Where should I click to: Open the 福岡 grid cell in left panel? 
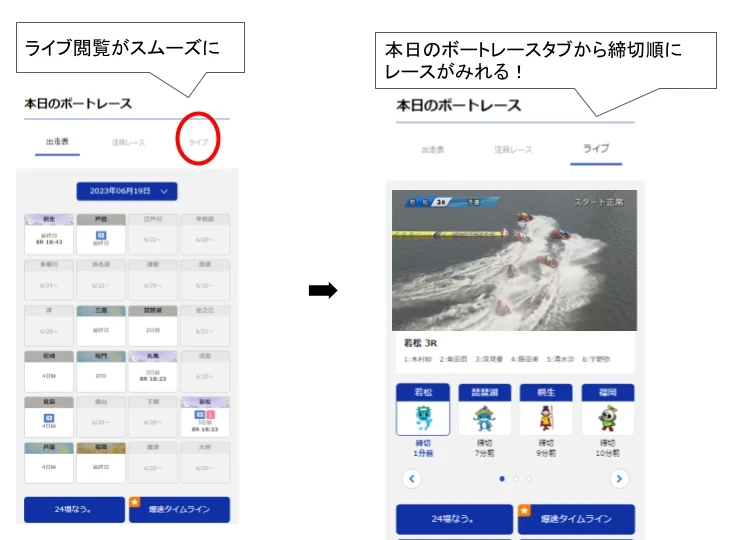pos(101,462)
